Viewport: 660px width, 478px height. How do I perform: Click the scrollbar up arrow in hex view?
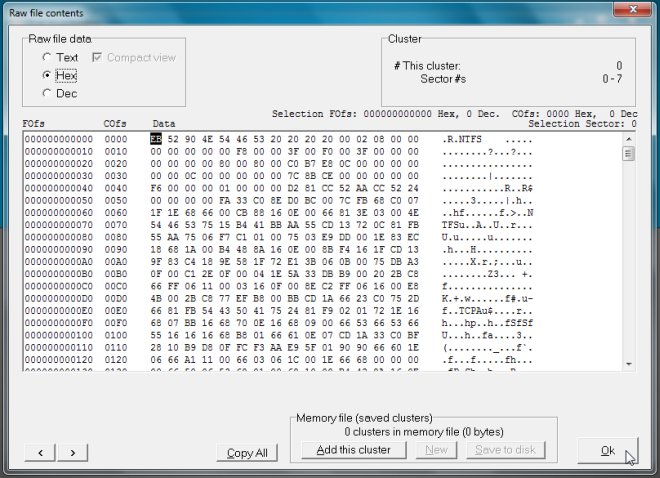pyautogui.click(x=628, y=139)
